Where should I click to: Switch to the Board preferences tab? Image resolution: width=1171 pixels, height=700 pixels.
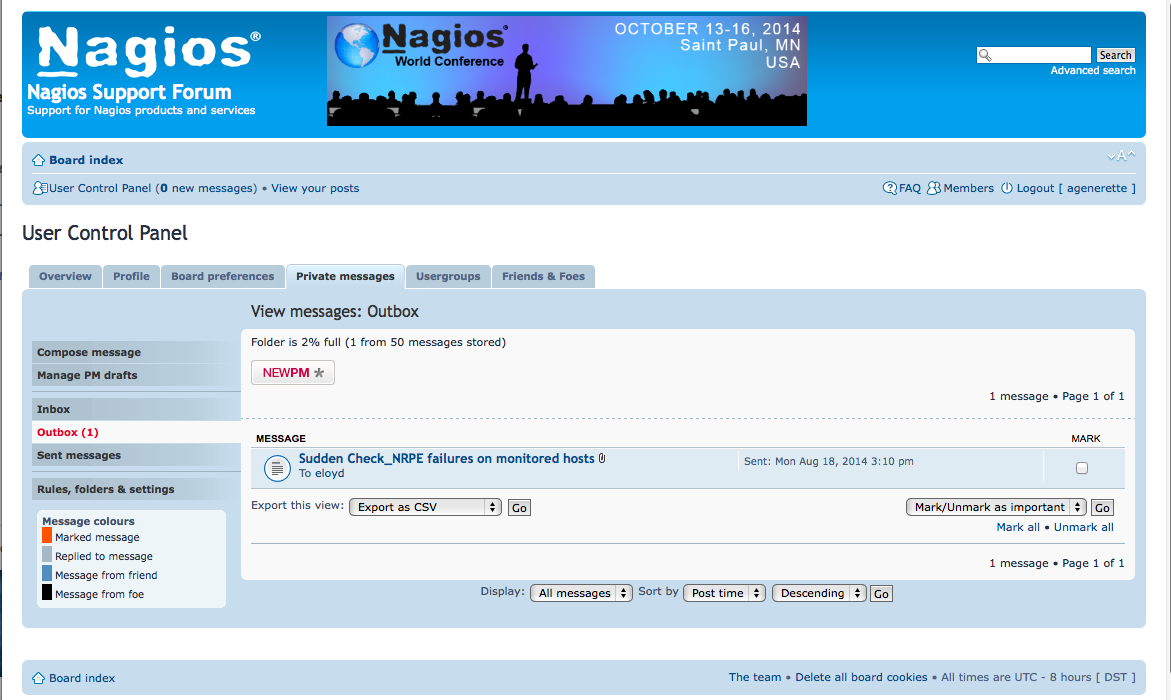222,277
